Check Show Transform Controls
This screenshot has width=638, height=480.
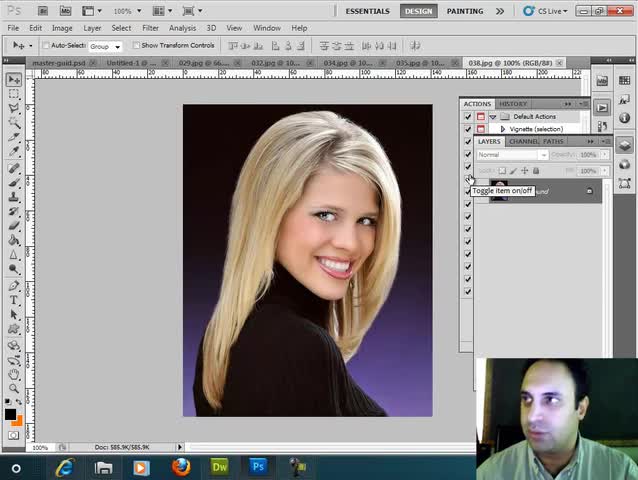tap(137, 46)
